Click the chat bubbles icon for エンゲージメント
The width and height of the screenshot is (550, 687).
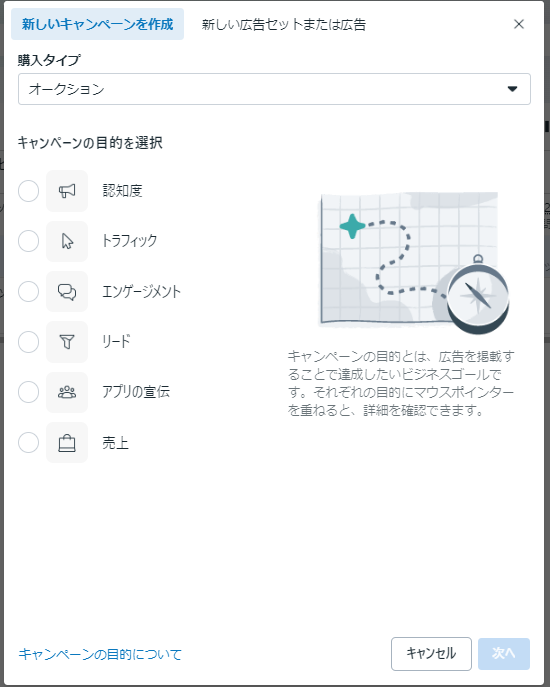(x=67, y=291)
